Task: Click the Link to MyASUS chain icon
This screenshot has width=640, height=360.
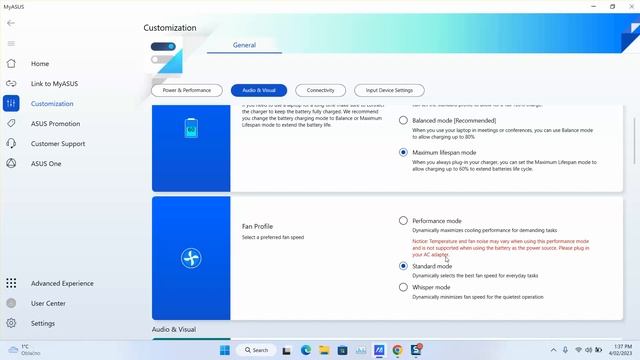Action: [x=11, y=83]
